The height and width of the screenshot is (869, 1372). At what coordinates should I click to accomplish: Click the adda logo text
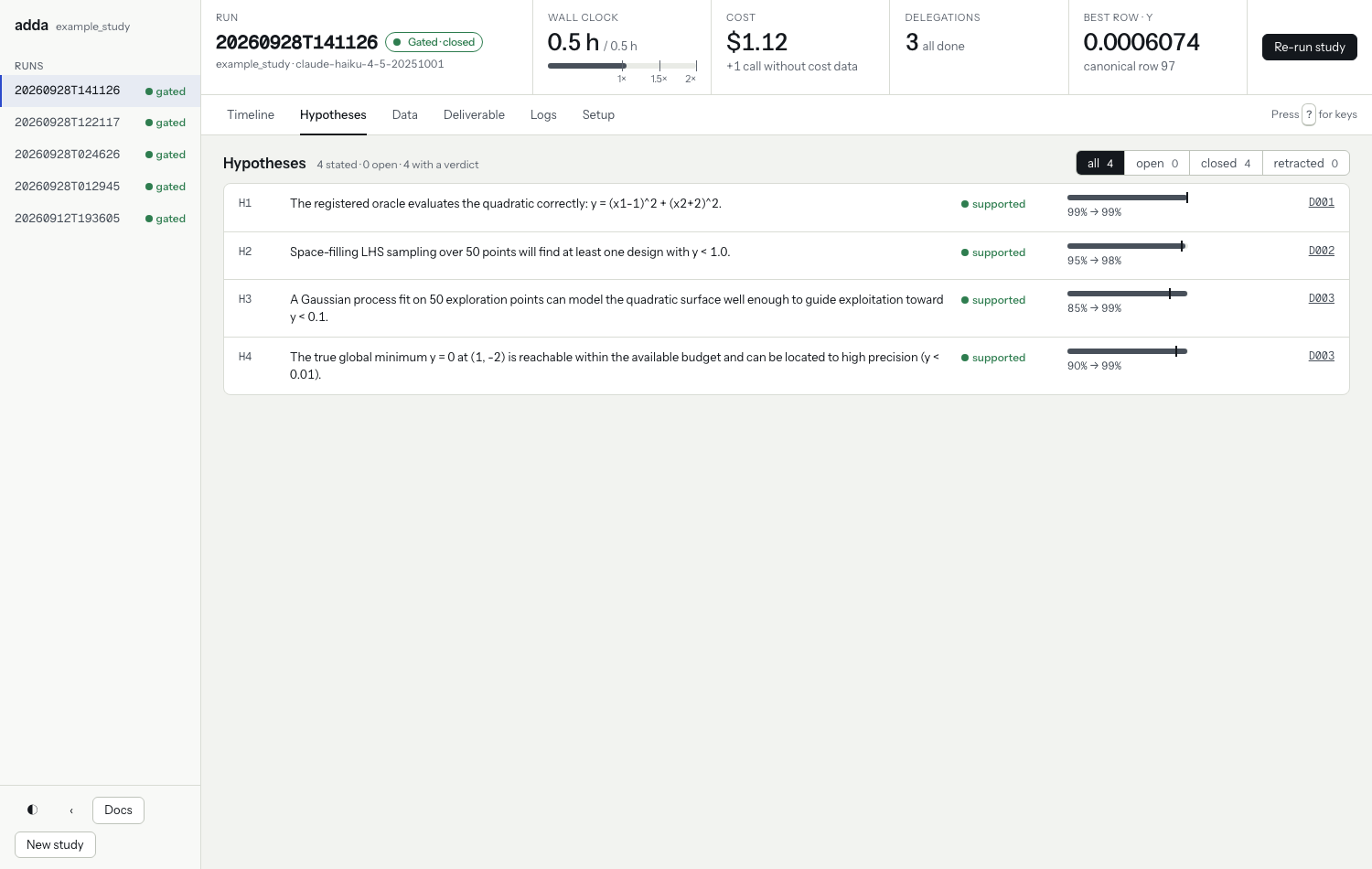(x=31, y=25)
